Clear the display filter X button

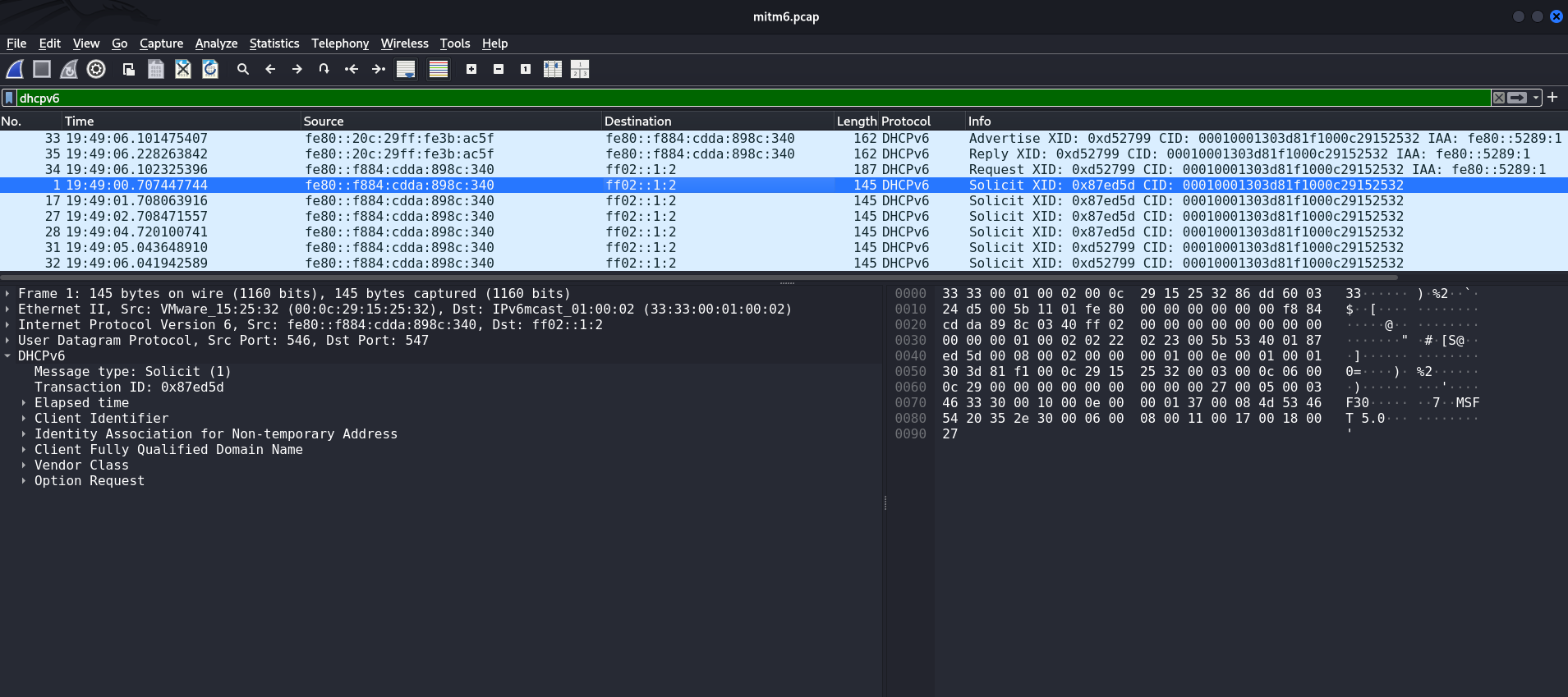point(1499,98)
